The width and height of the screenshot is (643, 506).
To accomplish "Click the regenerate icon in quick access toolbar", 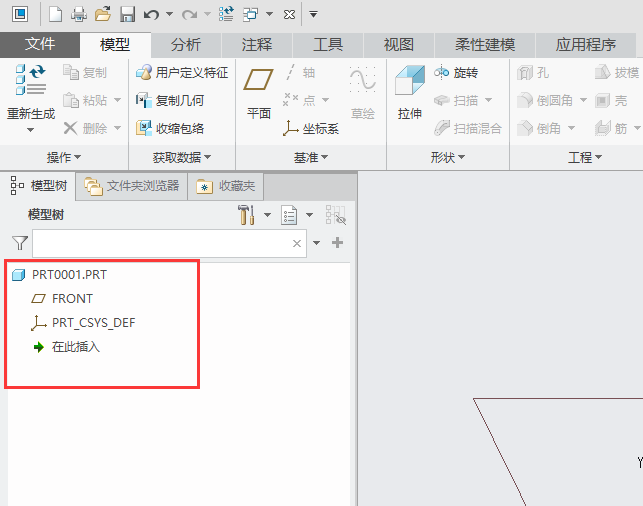I will [226, 14].
